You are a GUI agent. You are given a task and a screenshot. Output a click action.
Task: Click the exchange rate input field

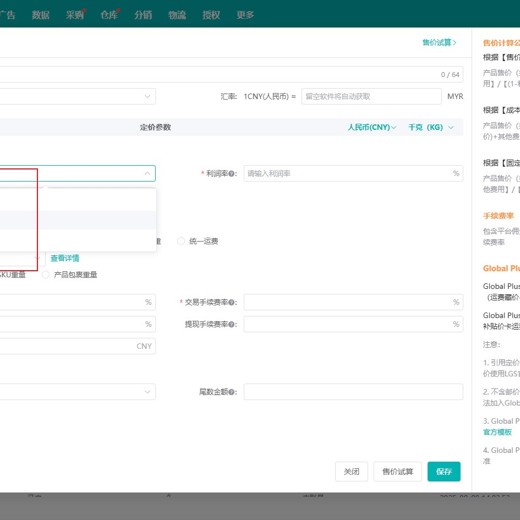[371, 96]
